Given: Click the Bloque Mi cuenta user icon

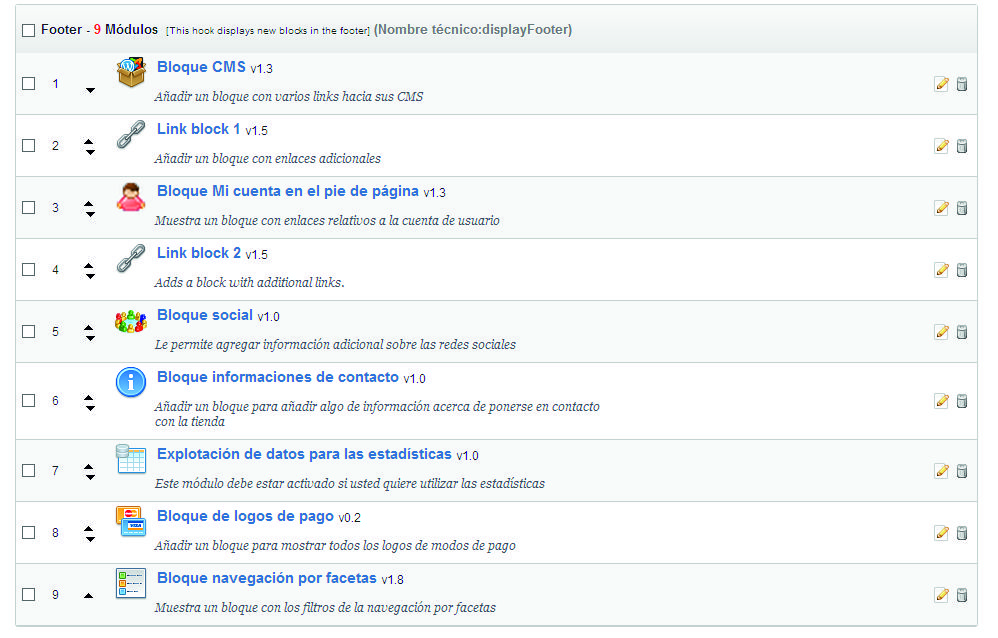Looking at the screenshot, I should point(131,197).
